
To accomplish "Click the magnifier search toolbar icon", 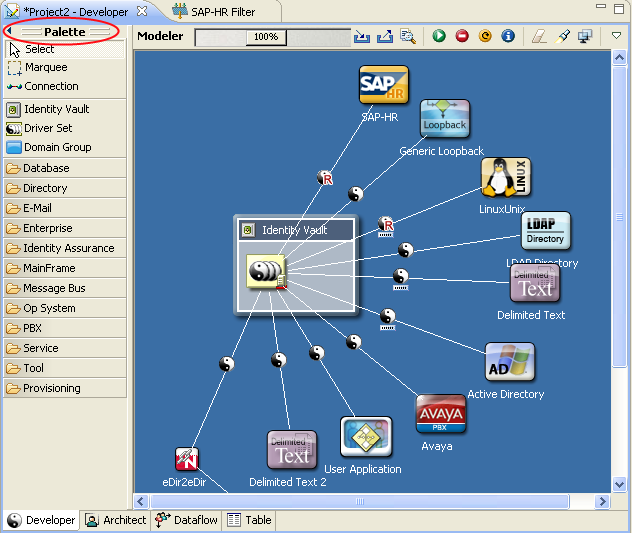I will click(x=408, y=36).
